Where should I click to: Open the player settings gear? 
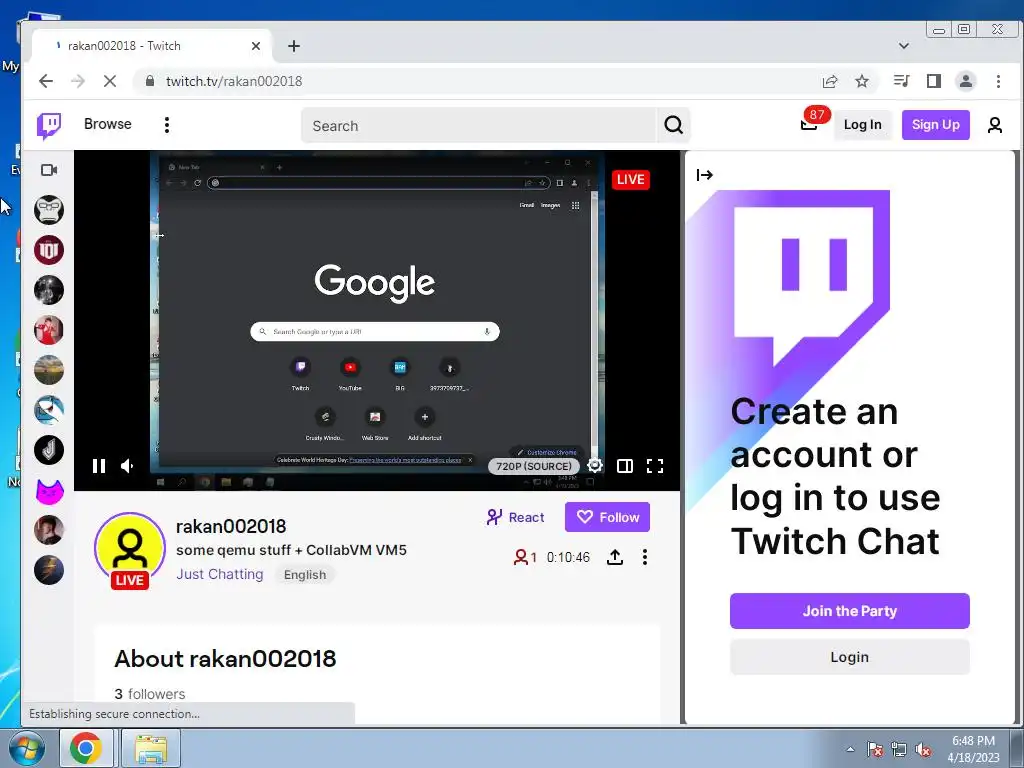pyautogui.click(x=595, y=465)
